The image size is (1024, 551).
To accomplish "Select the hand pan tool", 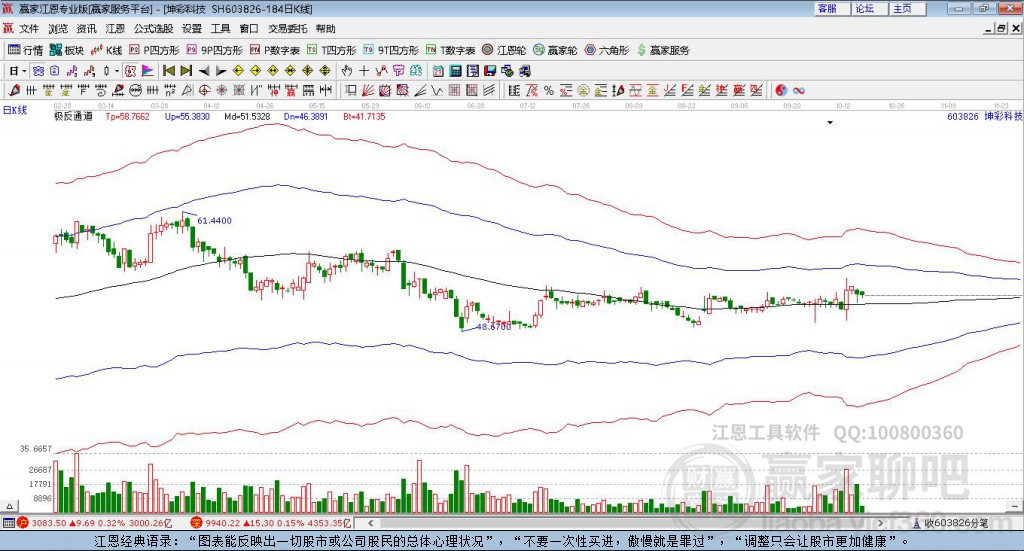I will tap(347, 71).
